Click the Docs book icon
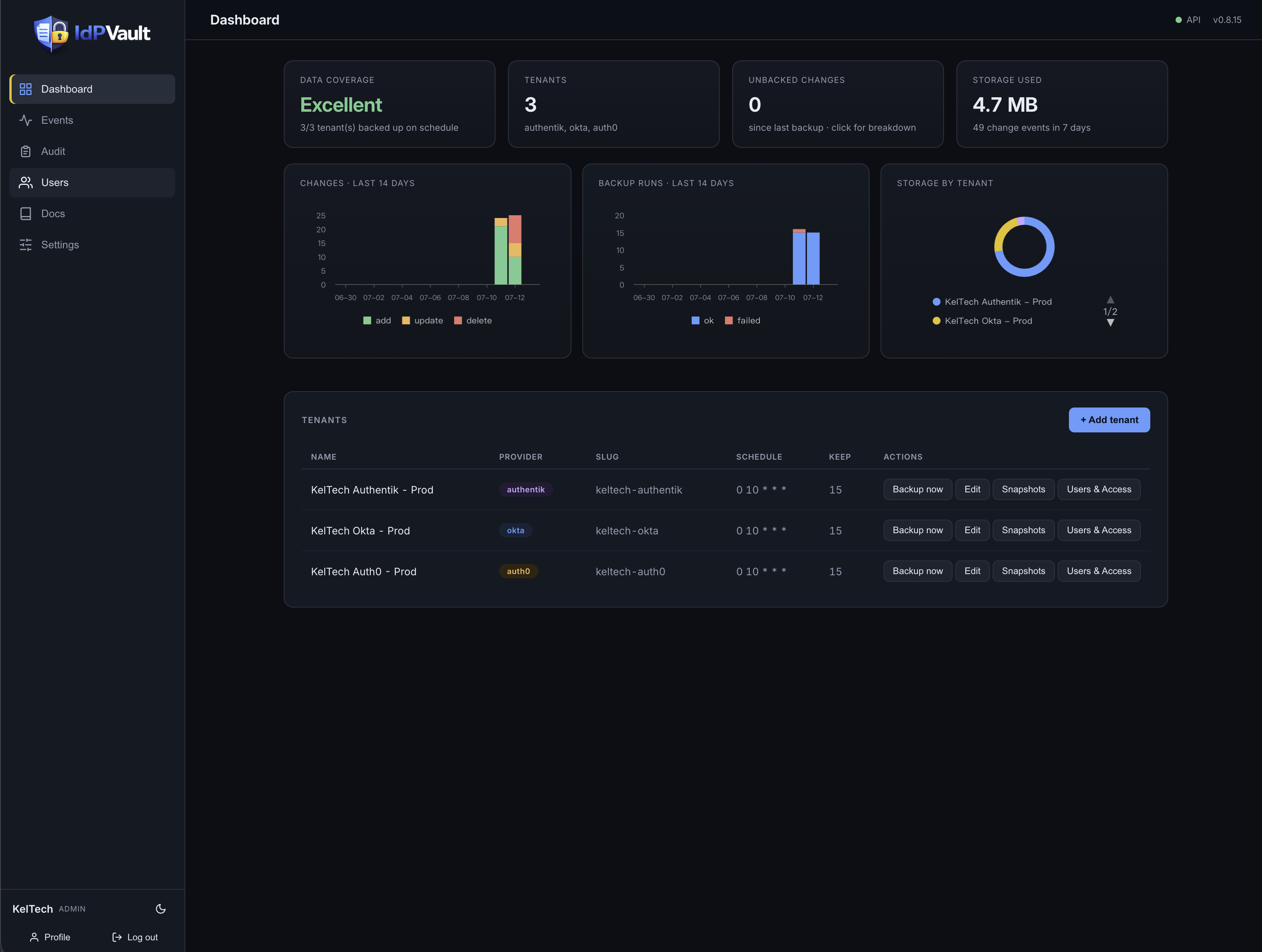Screen dimensions: 1262x952 point(26,213)
